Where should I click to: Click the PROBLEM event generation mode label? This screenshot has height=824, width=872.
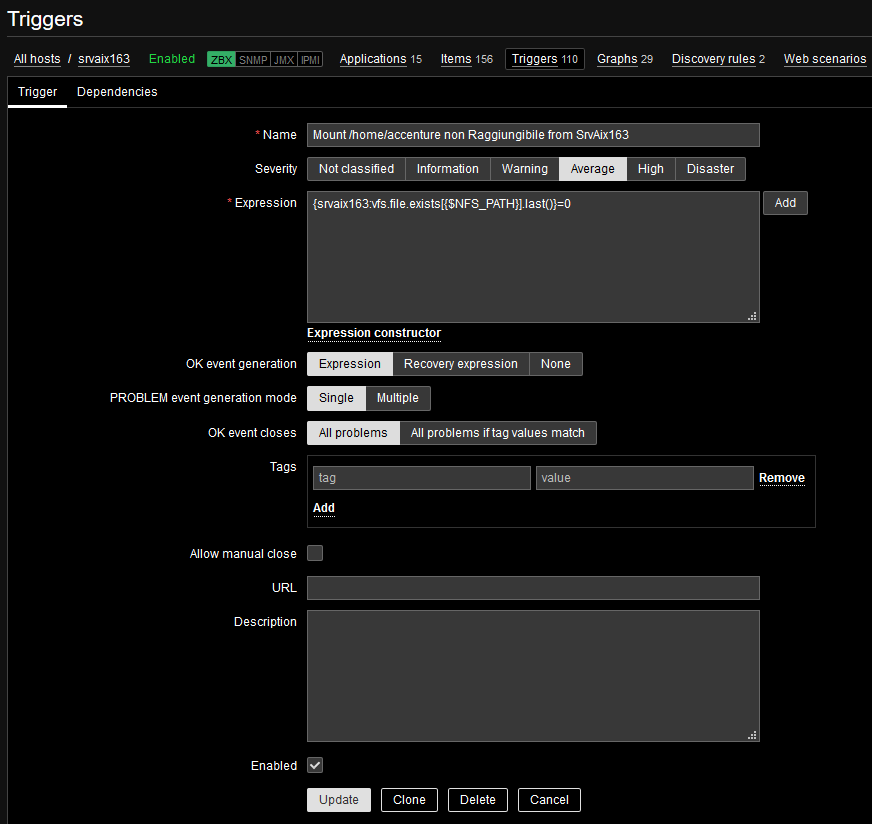point(203,398)
